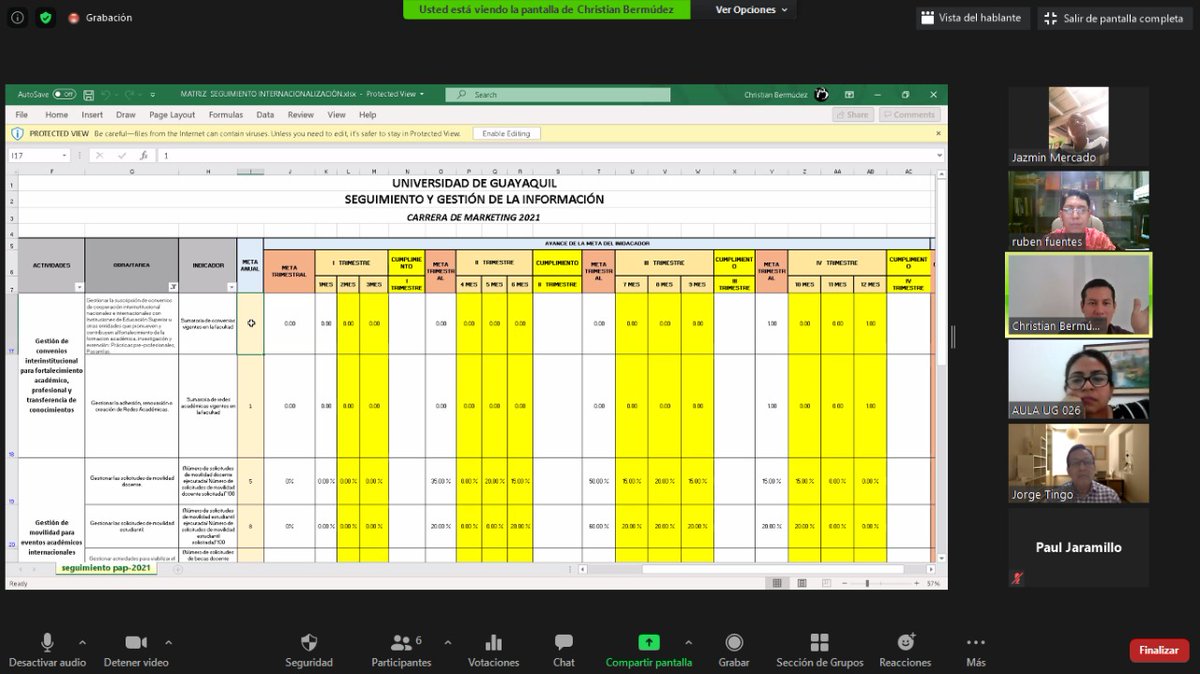Click the Enable Editing button
Viewport: 1200px width, 674px height.
[x=506, y=133]
